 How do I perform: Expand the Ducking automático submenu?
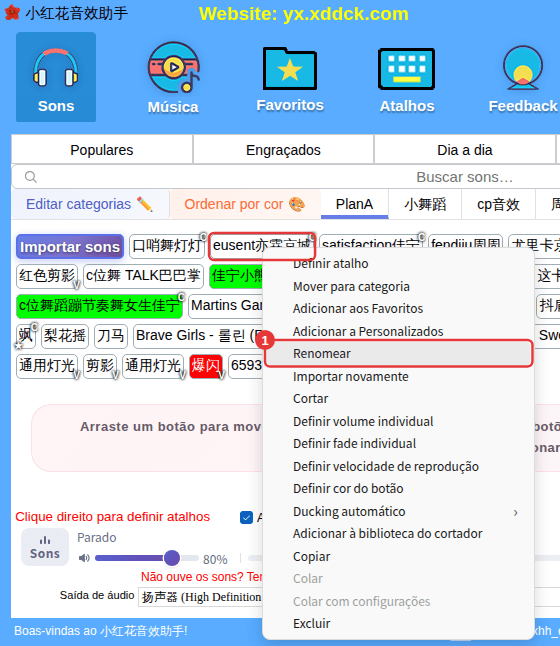point(398,511)
